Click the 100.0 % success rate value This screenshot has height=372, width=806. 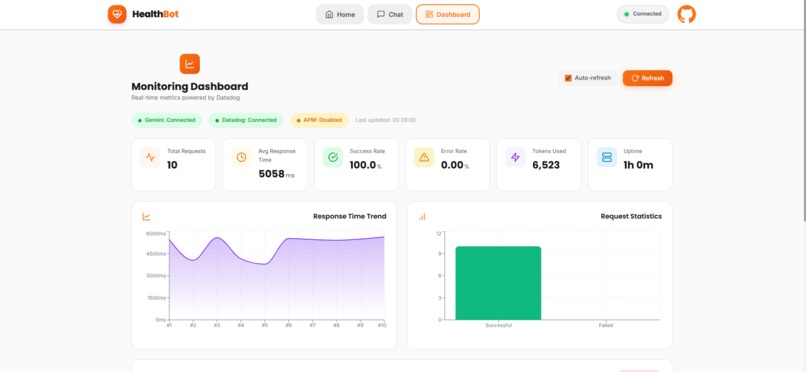(365, 165)
